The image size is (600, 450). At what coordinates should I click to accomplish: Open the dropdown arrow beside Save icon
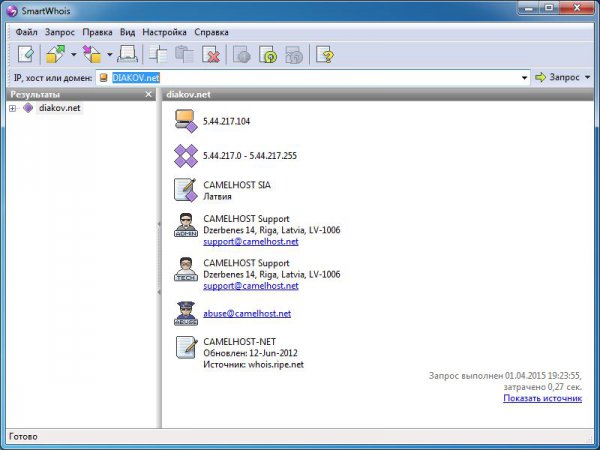[x=109, y=54]
